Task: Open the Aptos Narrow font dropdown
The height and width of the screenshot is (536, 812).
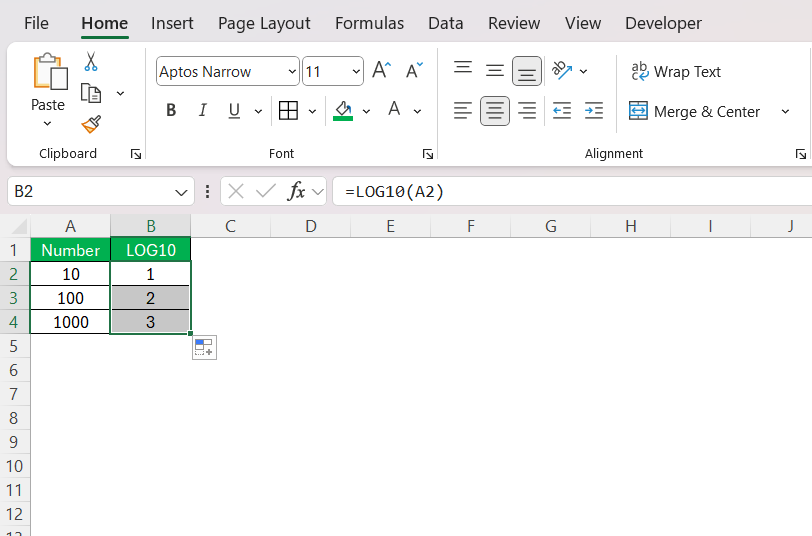Action: (x=293, y=71)
